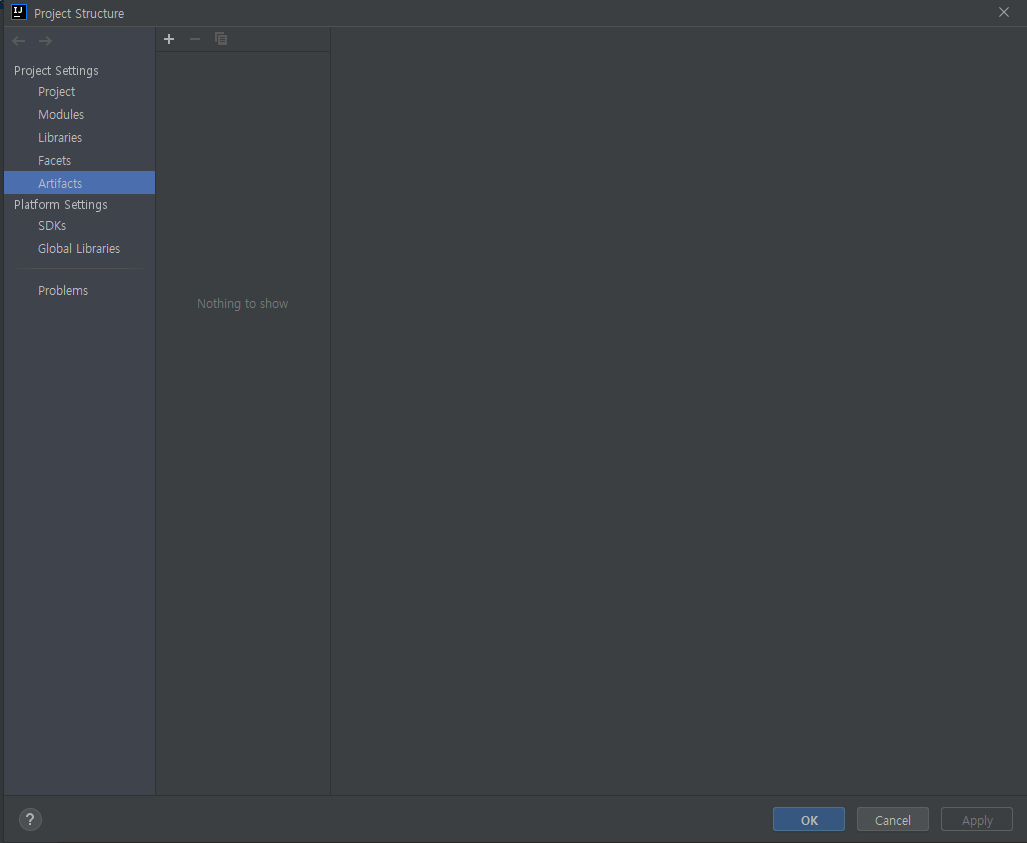Click the 'Nothing to show' placeholder text

click(x=242, y=303)
